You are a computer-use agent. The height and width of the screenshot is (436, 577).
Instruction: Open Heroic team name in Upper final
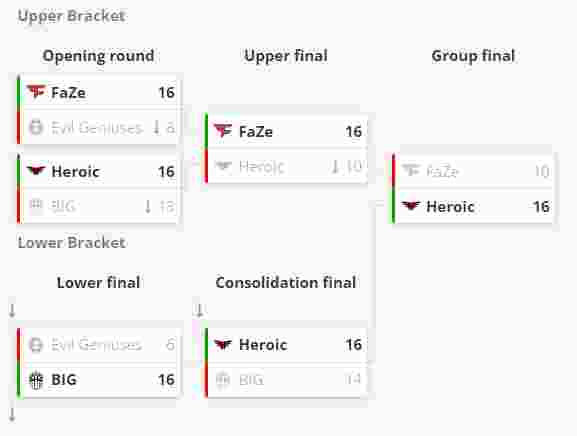pyautogui.click(x=261, y=167)
